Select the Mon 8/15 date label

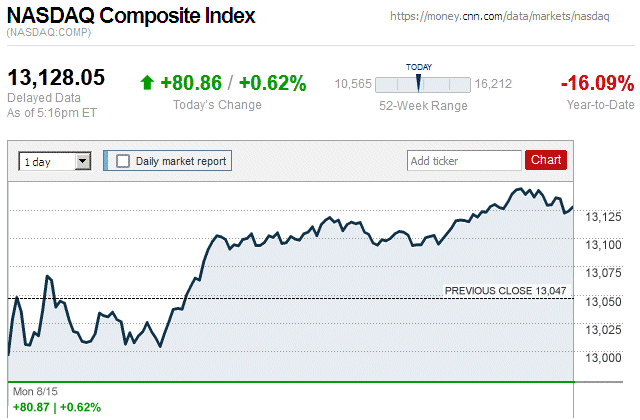pos(31,390)
